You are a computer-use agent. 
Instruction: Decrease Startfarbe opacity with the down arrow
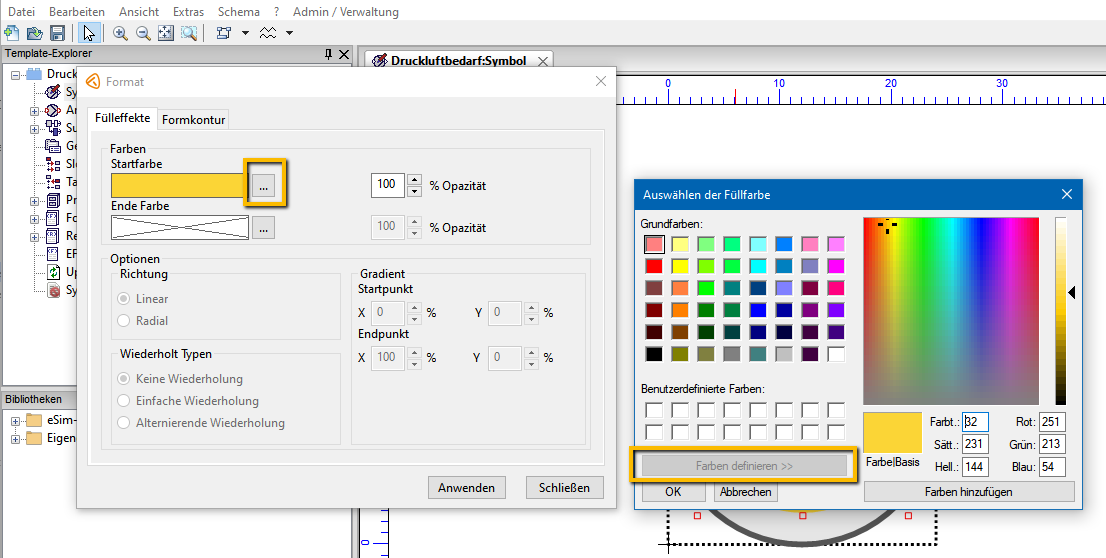coord(415,191)
